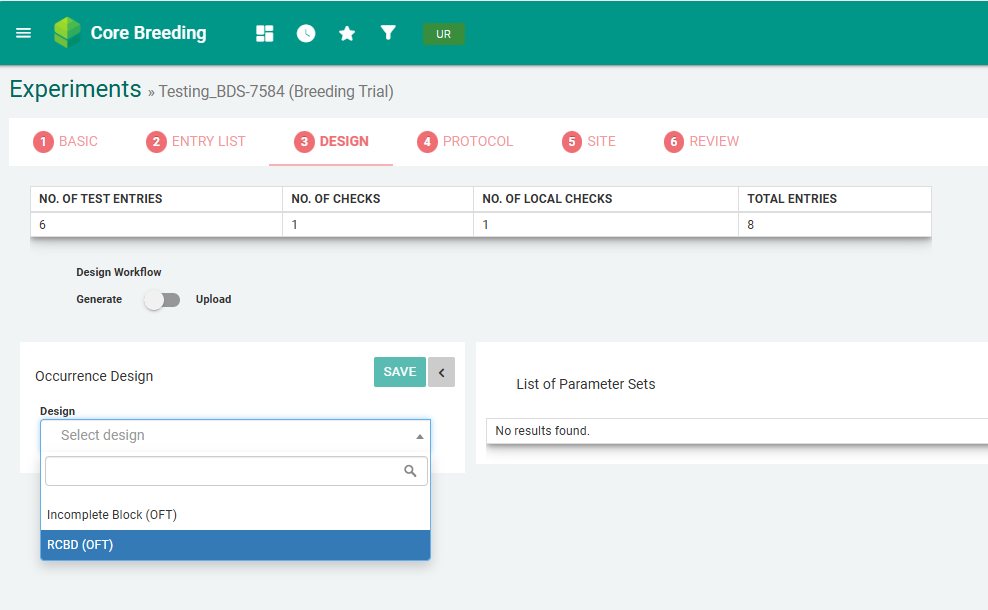Open the hamburger navigation menu
The height and width of the screenshot is (610, 988).
(x=24, y=33)
